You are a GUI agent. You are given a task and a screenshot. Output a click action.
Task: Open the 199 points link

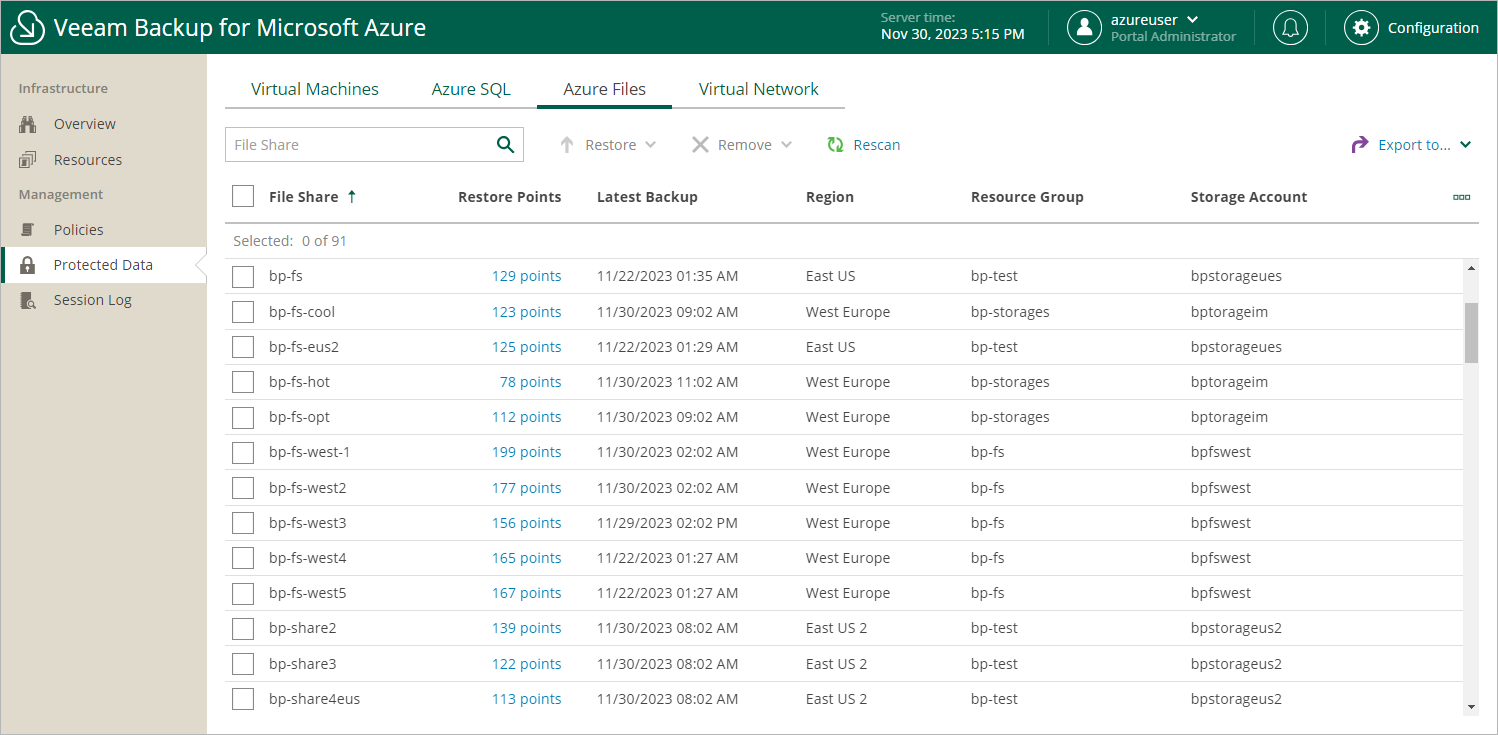coord(526,452)
